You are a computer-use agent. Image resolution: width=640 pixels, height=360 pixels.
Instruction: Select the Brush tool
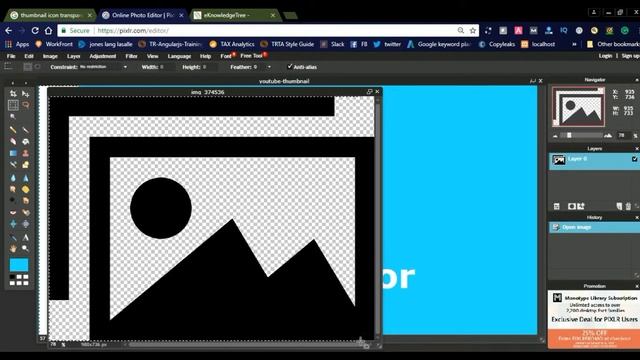[25, 130]
